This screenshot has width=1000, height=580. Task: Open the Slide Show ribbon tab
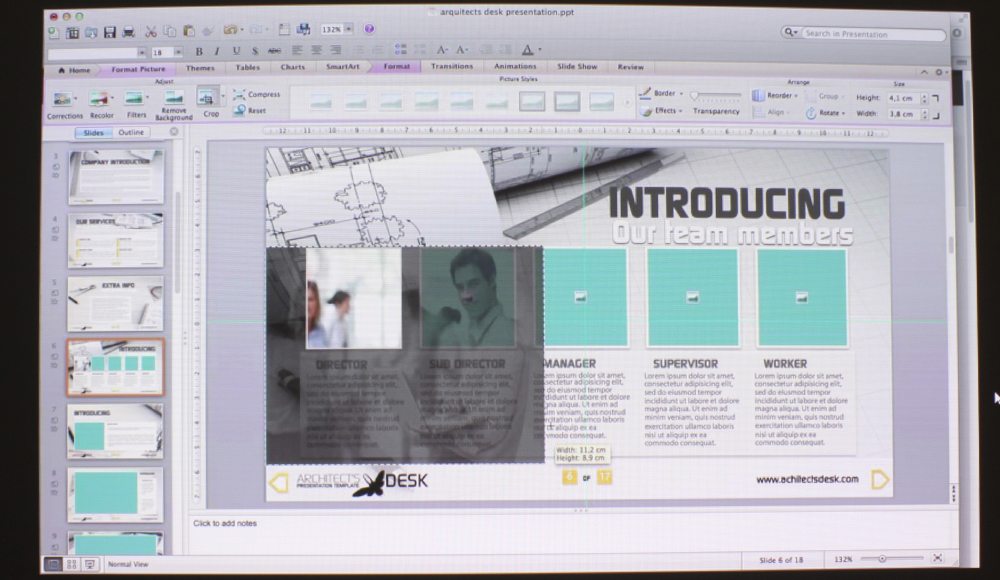coord(577,66)
